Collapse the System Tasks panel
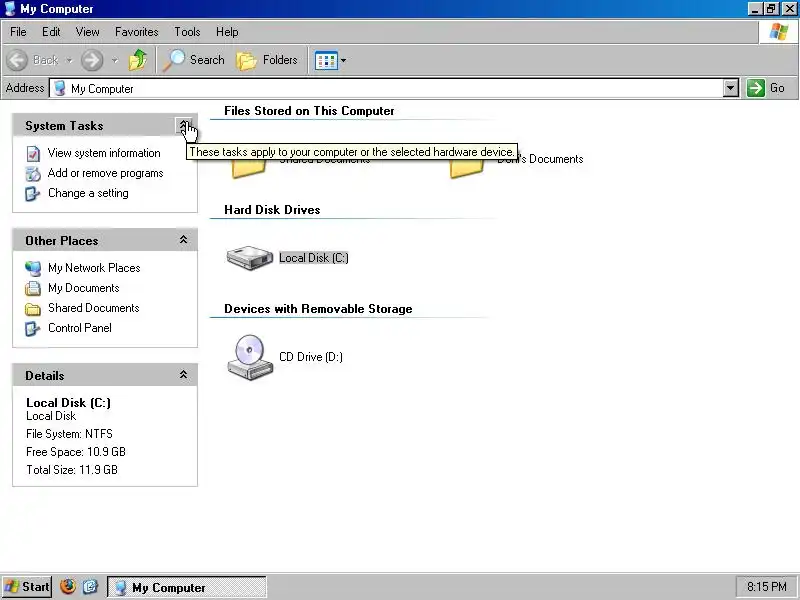This screenshot has height=600, width=800. point(183,126)
